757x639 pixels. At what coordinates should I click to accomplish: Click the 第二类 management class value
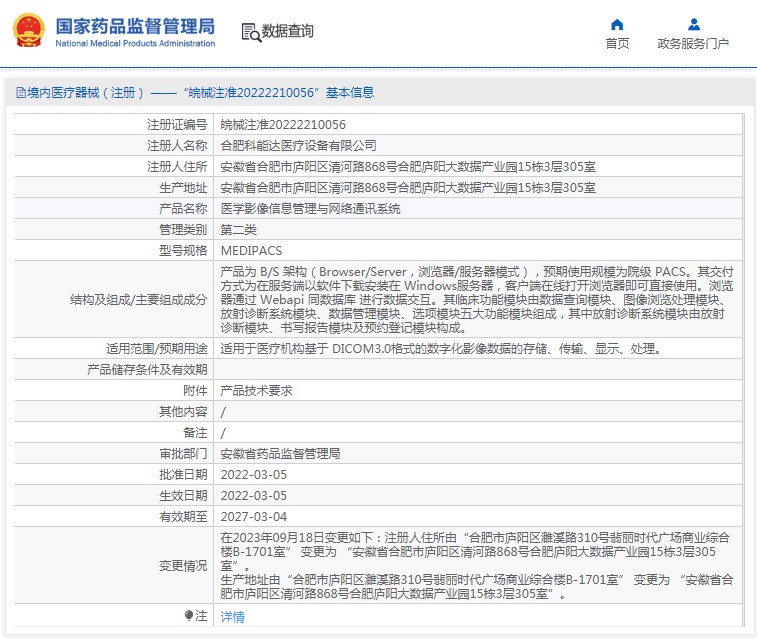tap(238, 229)
